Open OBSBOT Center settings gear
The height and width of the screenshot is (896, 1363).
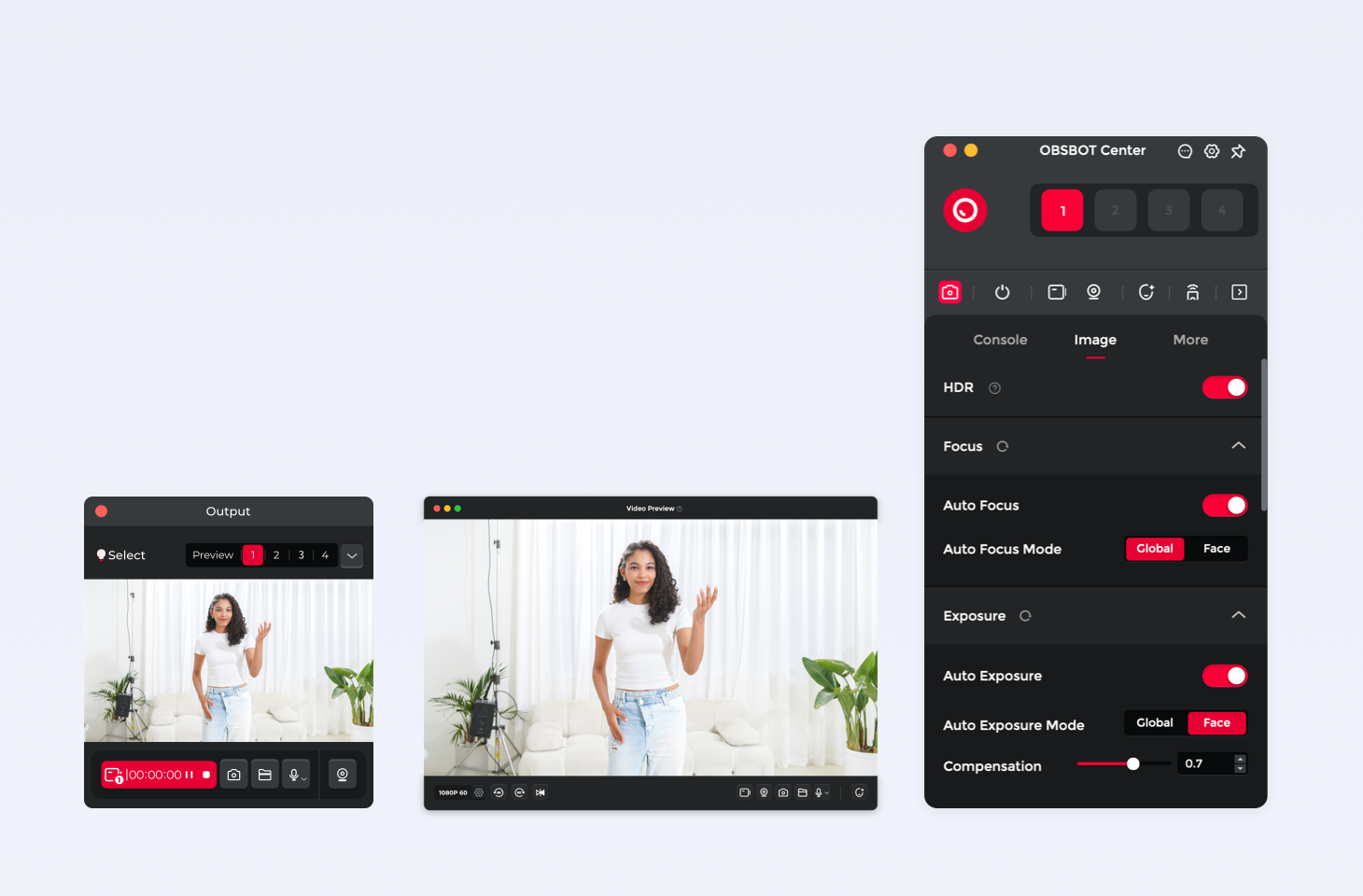(1212, 151)
